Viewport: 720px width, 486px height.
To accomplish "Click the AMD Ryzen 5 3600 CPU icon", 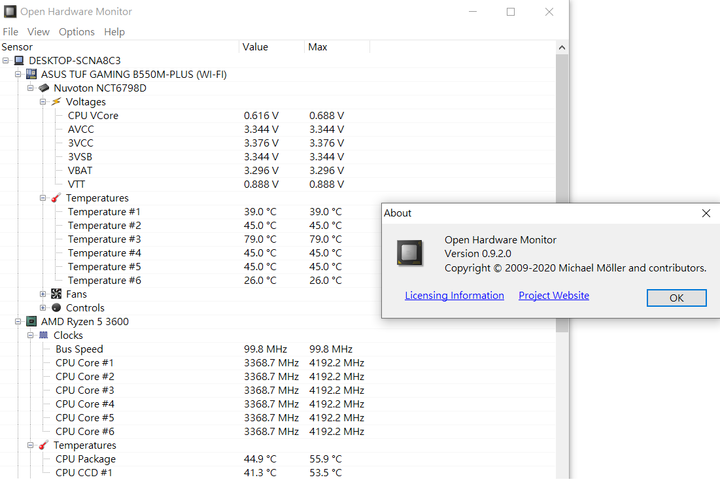I will (x=31, y=321).
